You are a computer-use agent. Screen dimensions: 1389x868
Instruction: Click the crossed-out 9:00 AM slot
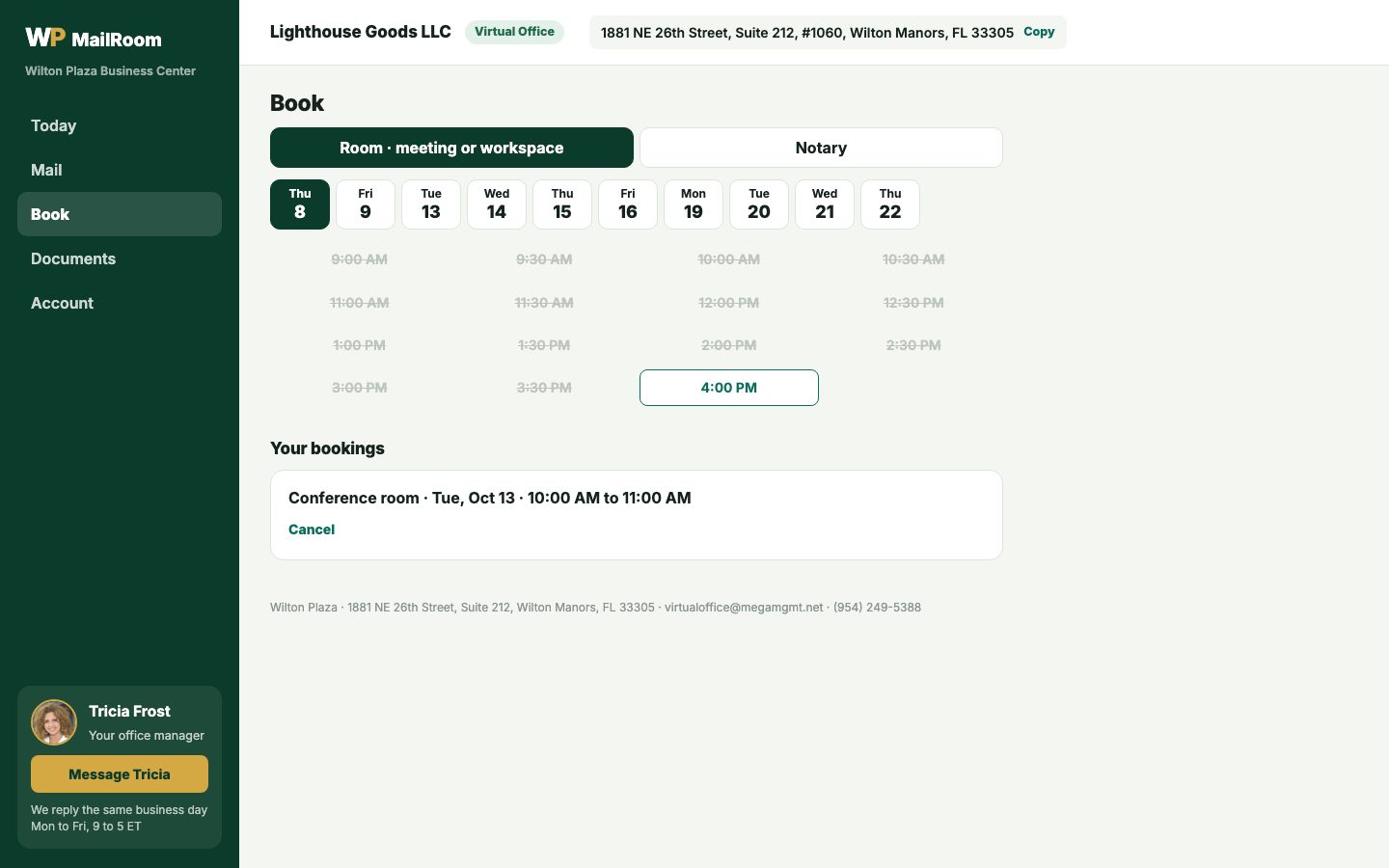click(360, 259)
